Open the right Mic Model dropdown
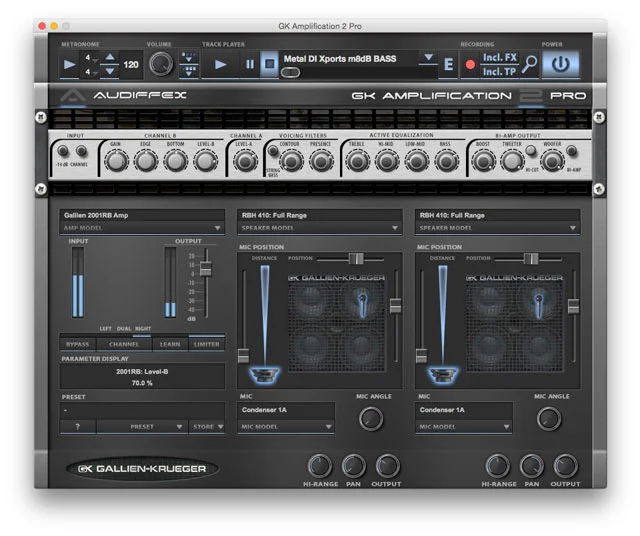 coord(464,427)
